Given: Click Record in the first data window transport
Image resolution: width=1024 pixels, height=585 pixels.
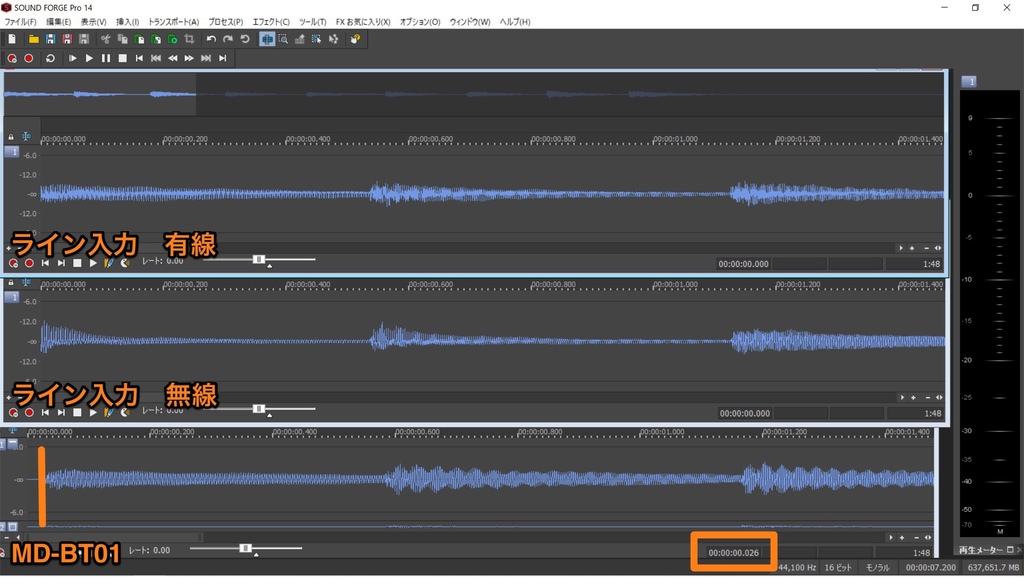Looking at the screenshot, I should (x=29, y=263).
